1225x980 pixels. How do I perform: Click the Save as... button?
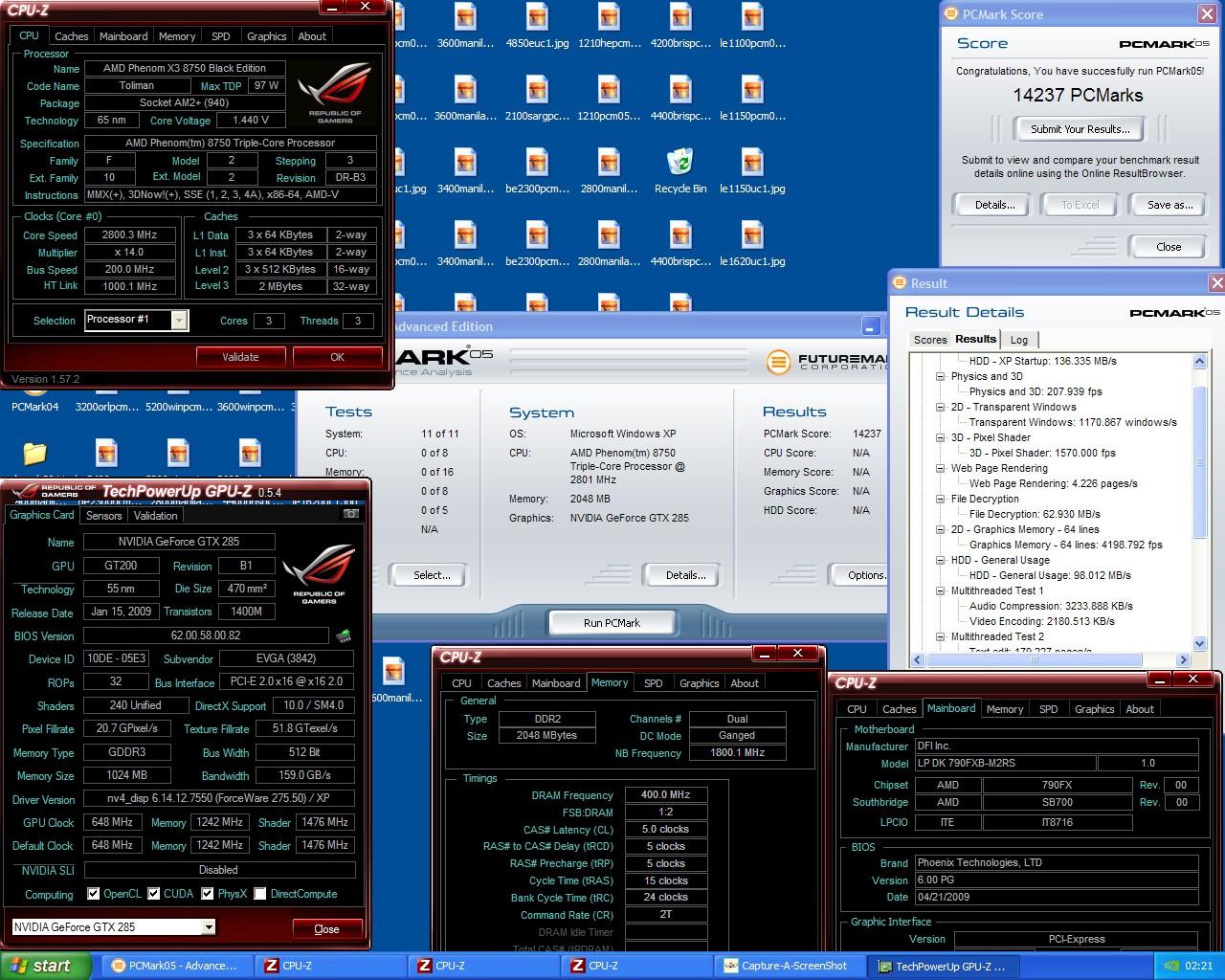coord(1169,205)
